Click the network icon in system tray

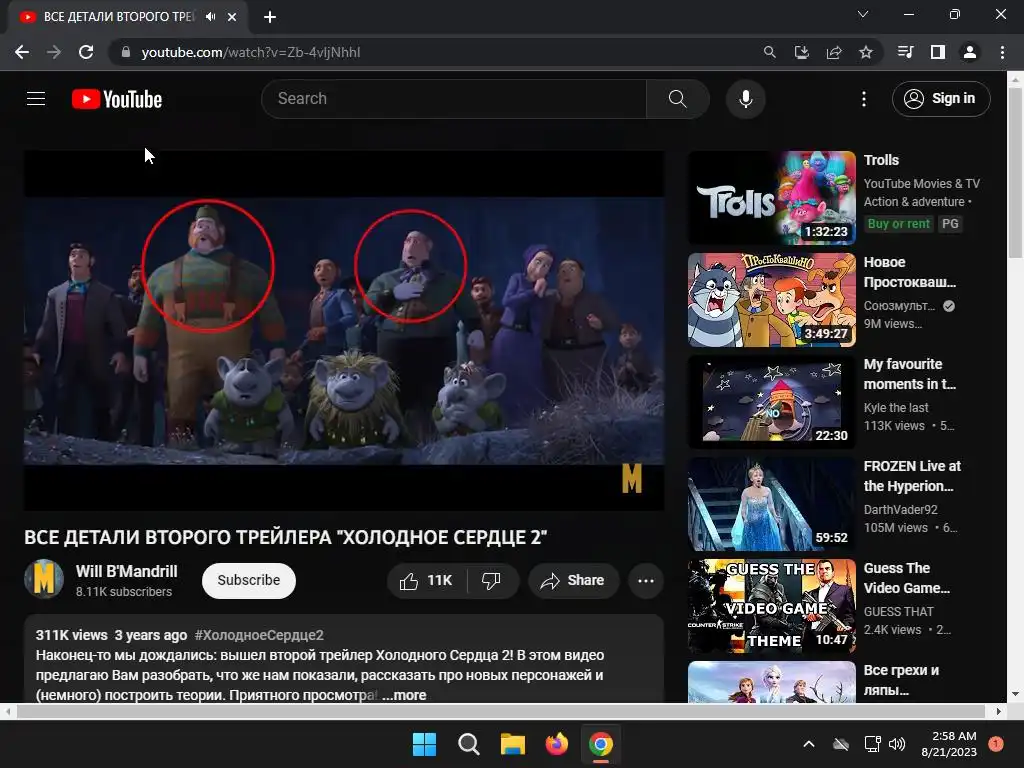(872, 744)
